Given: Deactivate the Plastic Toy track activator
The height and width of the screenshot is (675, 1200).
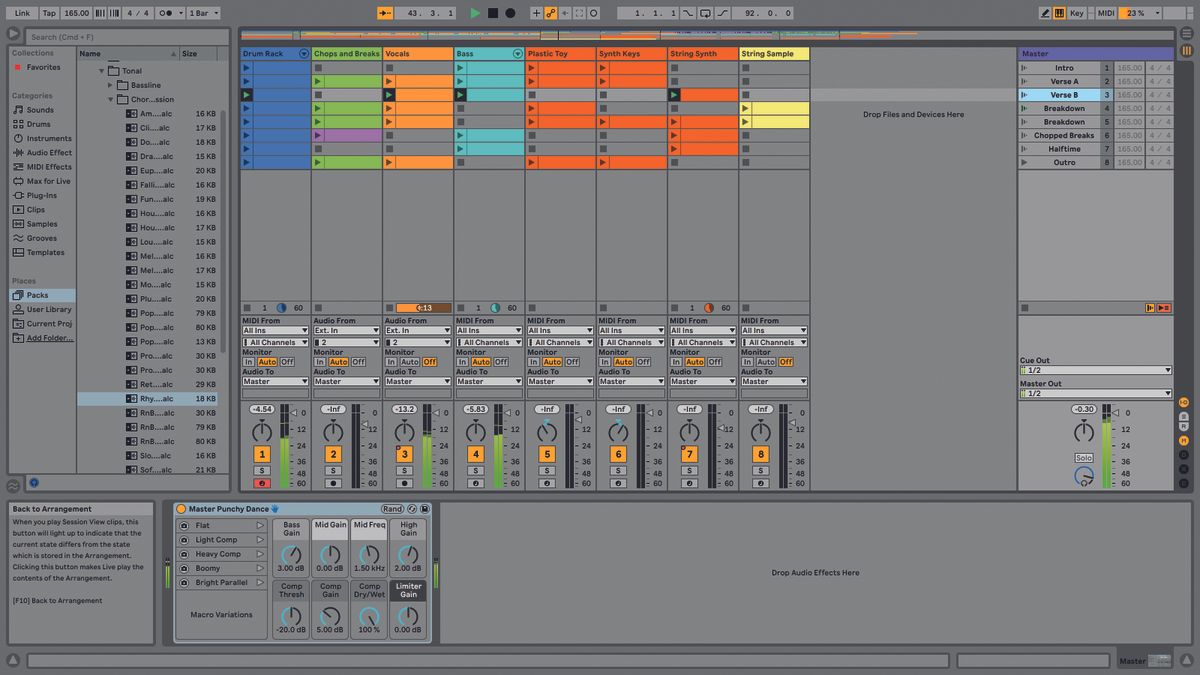Looking at the screenshot, I should pos(546,453).
